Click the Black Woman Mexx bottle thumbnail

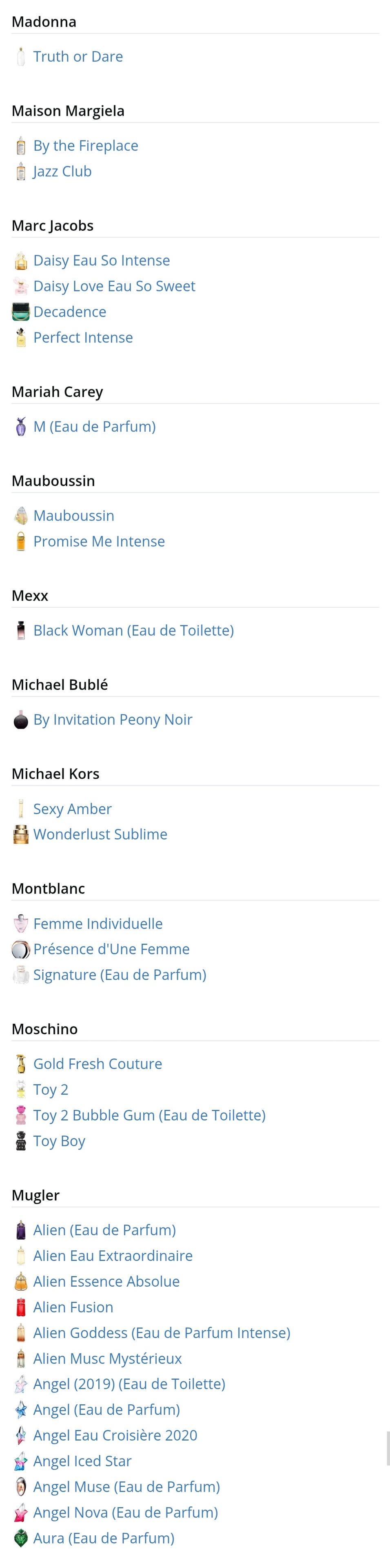tap(21, 630)
